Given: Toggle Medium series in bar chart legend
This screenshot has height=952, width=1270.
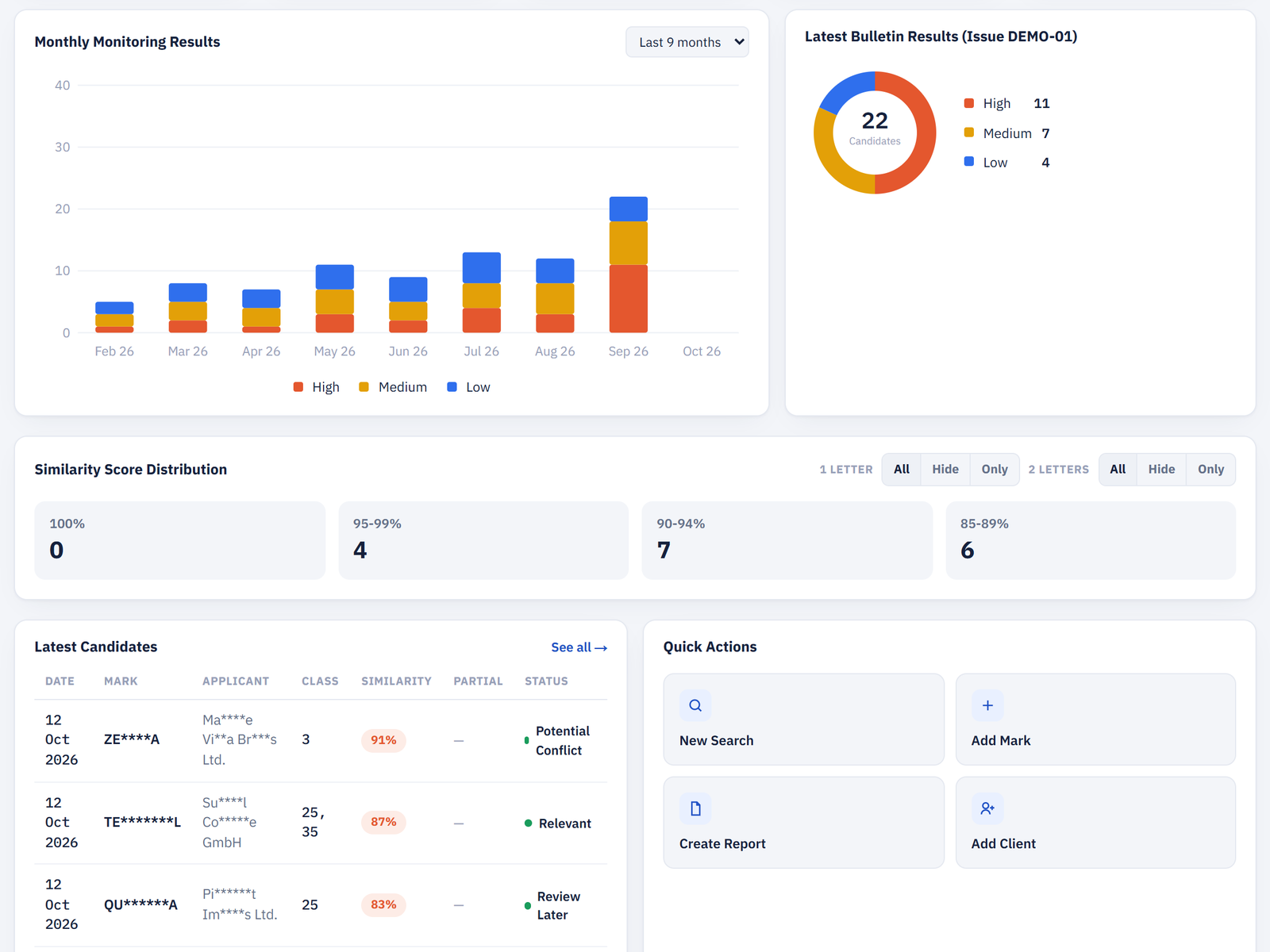Looking at the screenshot, I should (393, 387).
